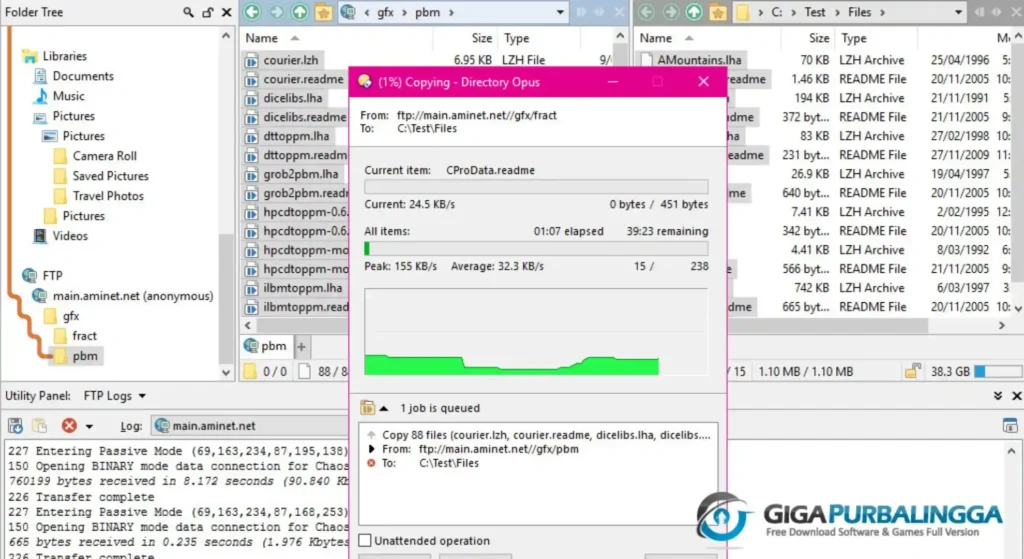
Task: Go back in the left pbm lister
Action: 253,12
